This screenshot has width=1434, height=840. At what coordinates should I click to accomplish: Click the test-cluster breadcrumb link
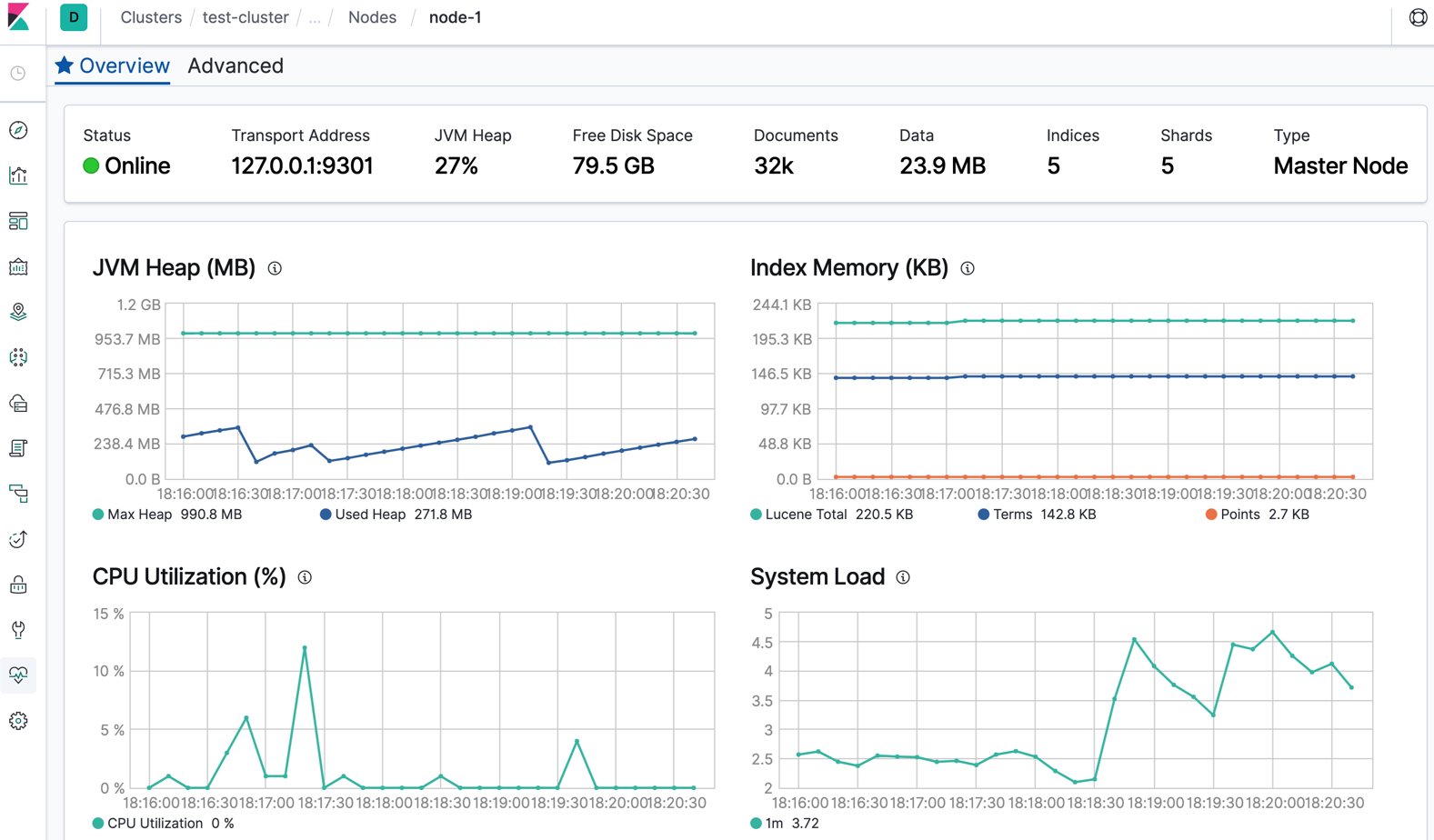click(x=246, y=17)
